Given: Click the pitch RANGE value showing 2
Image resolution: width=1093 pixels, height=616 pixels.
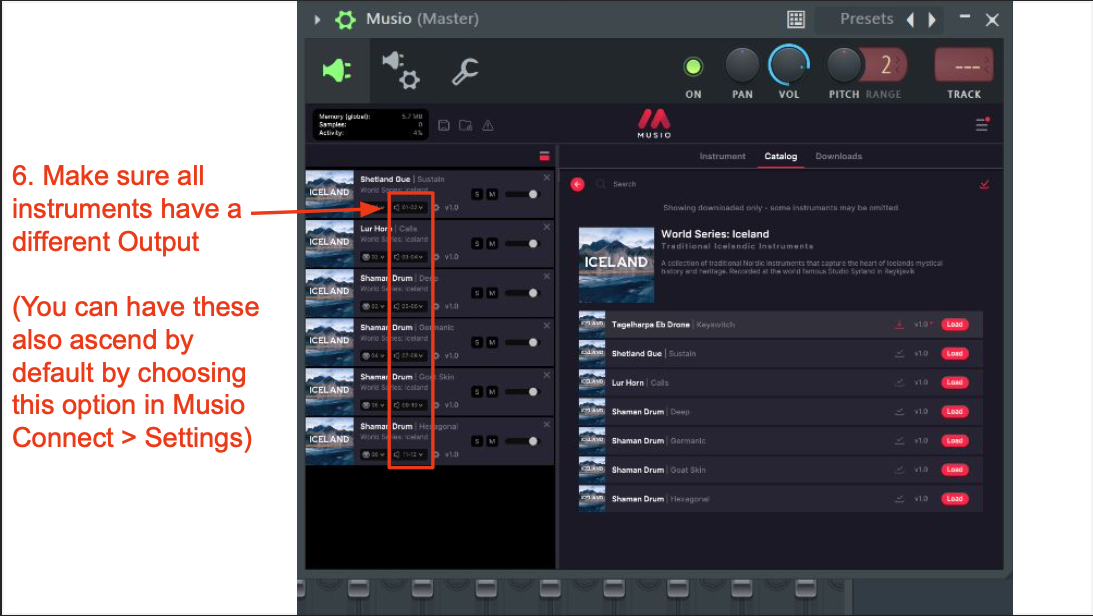Looking at the screenshot, I should click(x=886, y=66).
